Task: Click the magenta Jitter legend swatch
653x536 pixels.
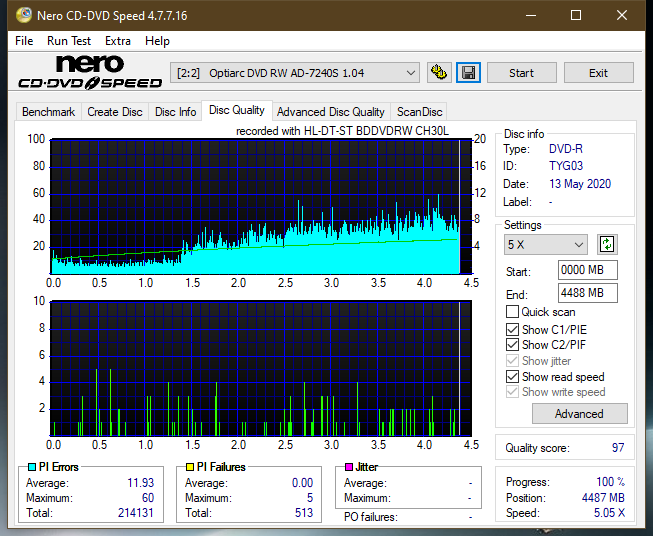Action: click(349, 467)
